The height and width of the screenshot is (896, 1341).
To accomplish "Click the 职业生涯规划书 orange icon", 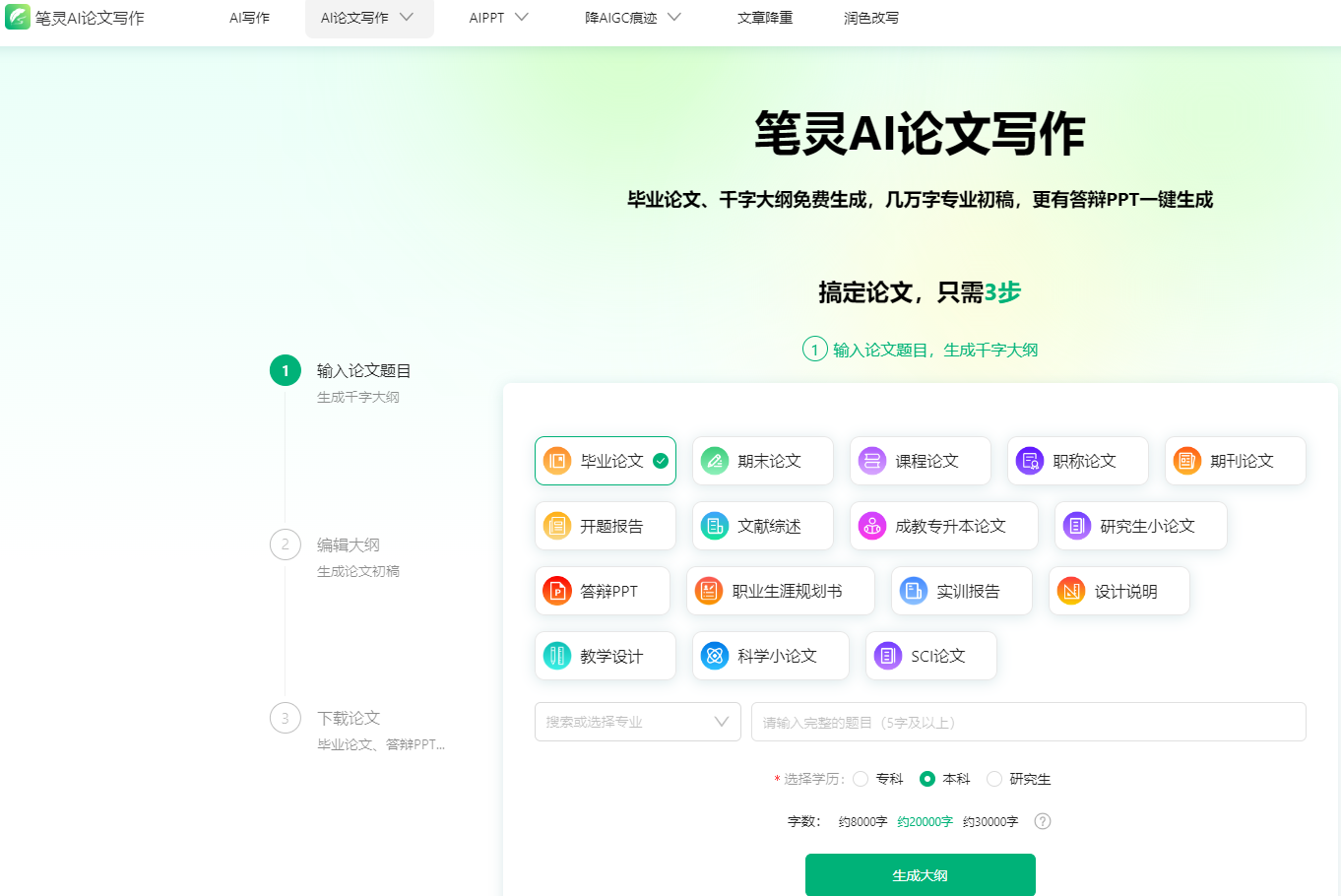I will click(709, 591).
